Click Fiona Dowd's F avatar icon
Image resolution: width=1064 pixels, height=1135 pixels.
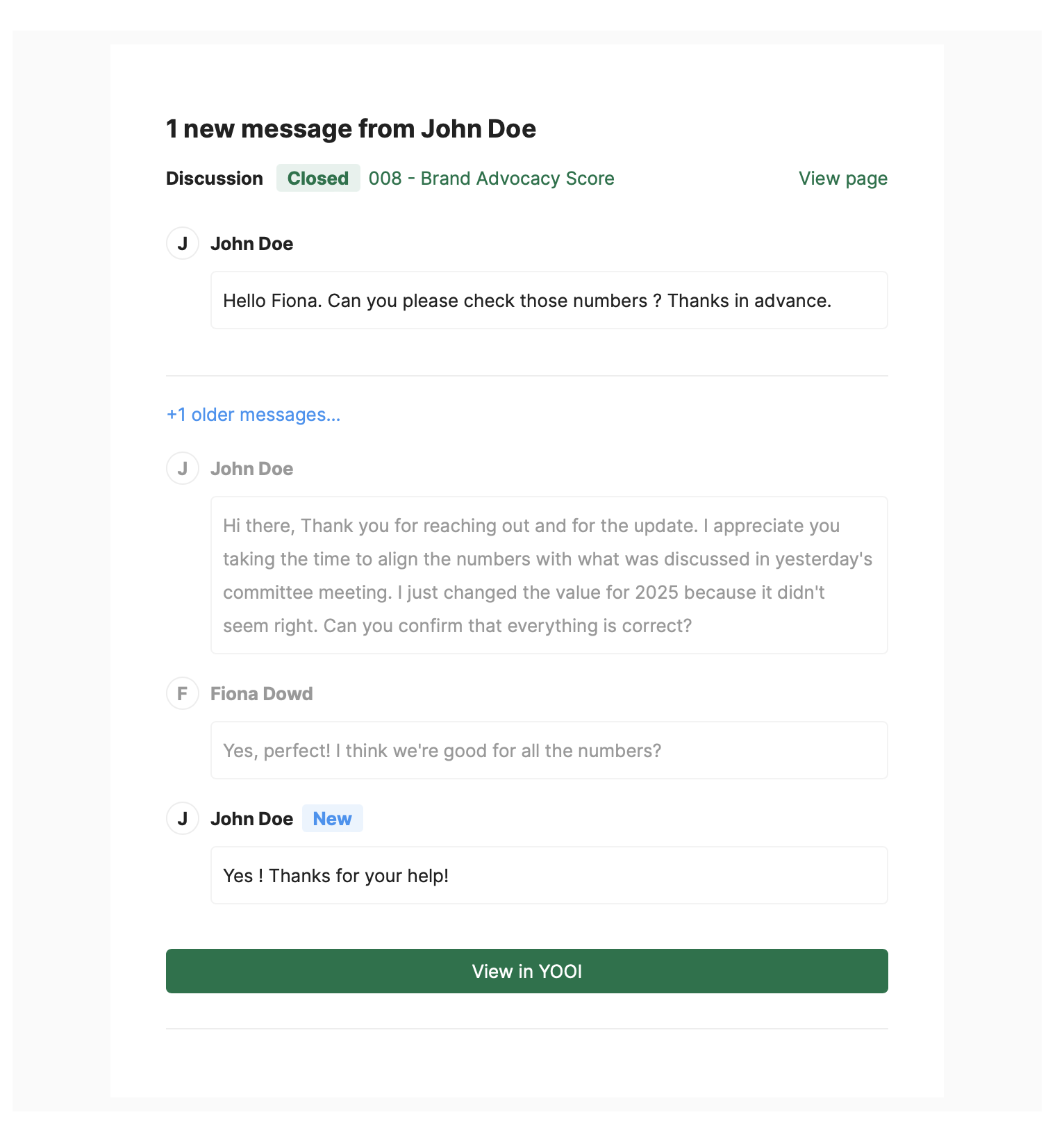click(x=183, y=694)
